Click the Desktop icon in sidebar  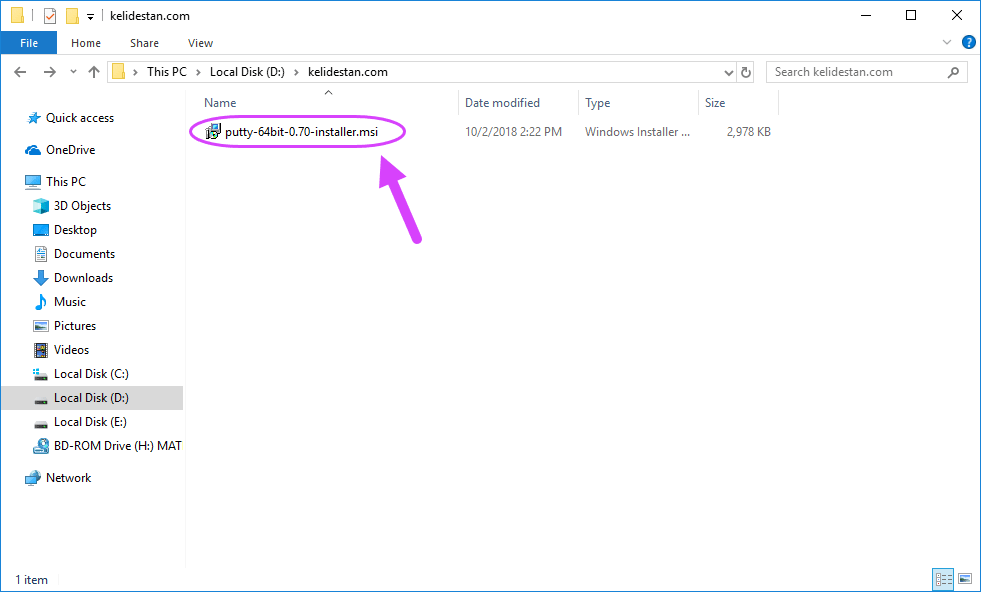click(41, 230)
